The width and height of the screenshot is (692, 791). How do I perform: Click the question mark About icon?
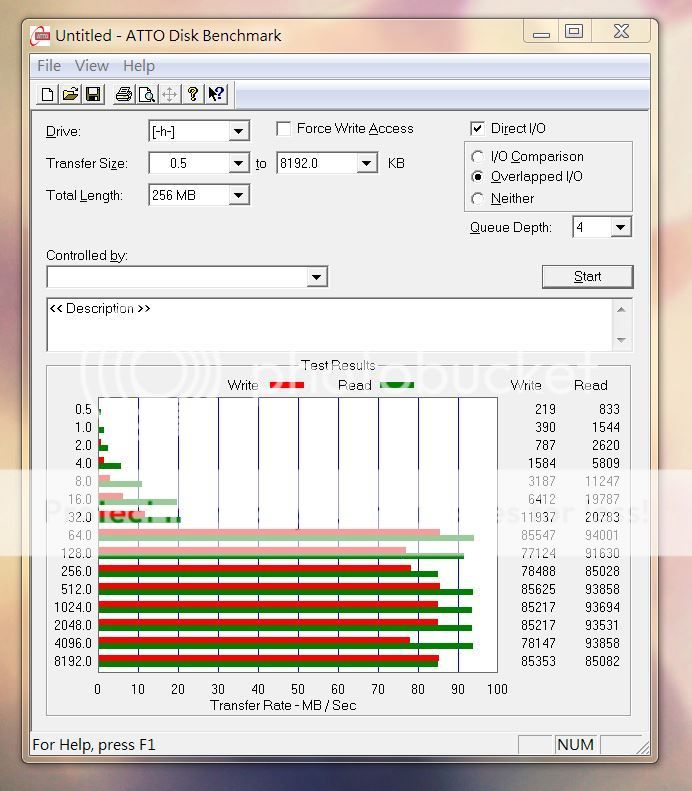point(192,94)
